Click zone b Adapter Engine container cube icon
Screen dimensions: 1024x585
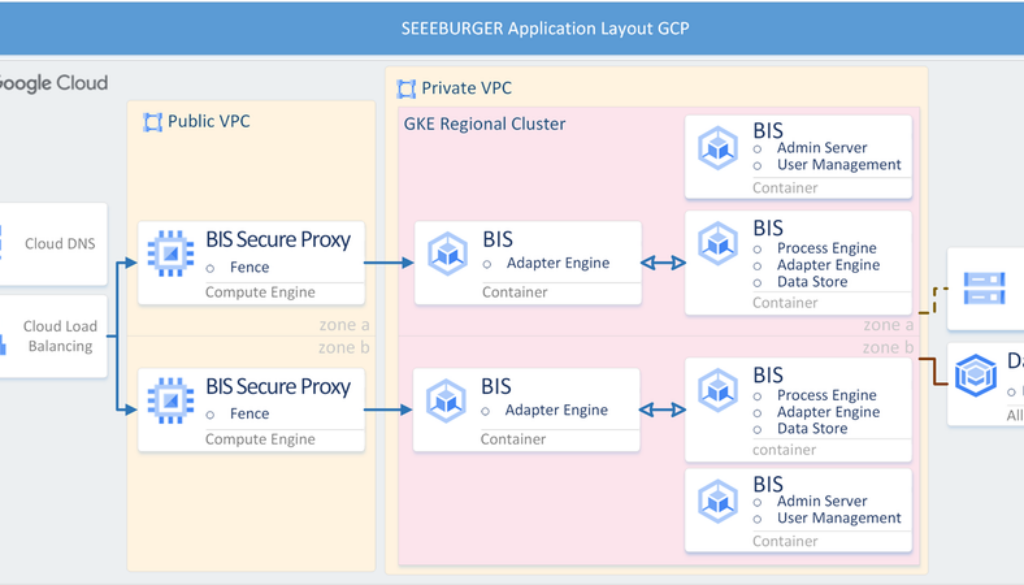[446, 400]
